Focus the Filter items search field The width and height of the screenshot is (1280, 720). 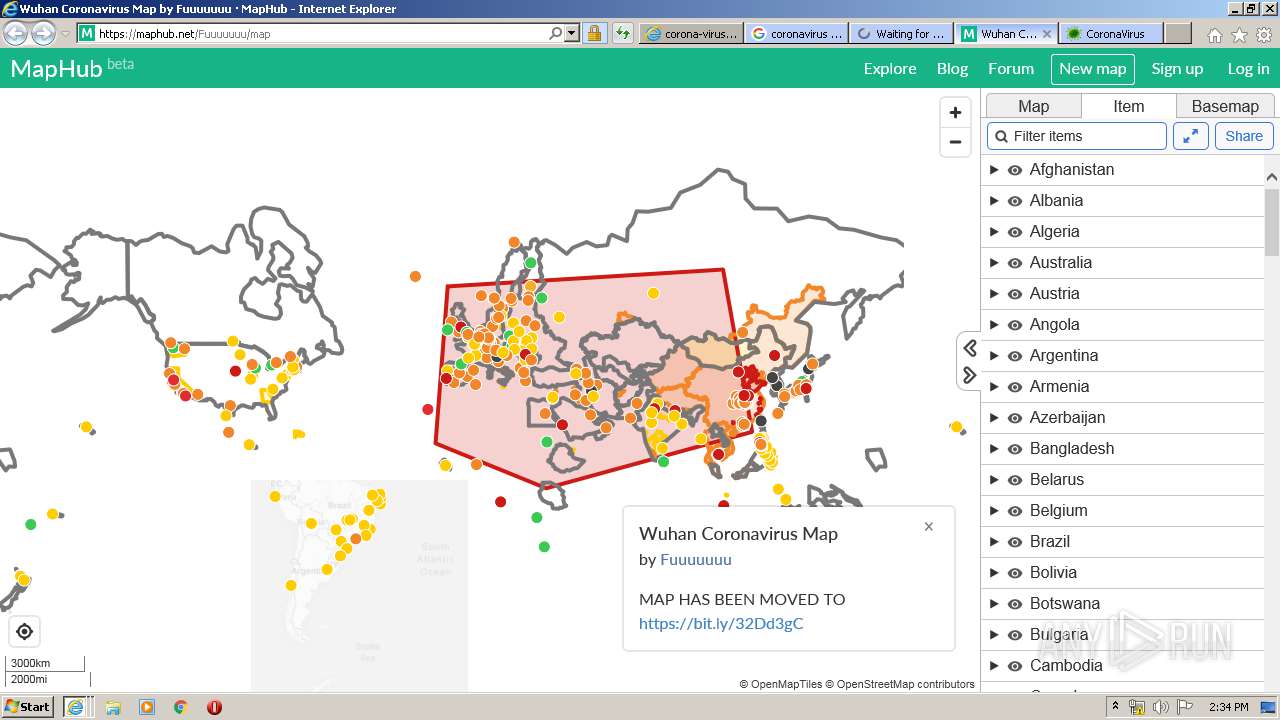(1077, 136)
